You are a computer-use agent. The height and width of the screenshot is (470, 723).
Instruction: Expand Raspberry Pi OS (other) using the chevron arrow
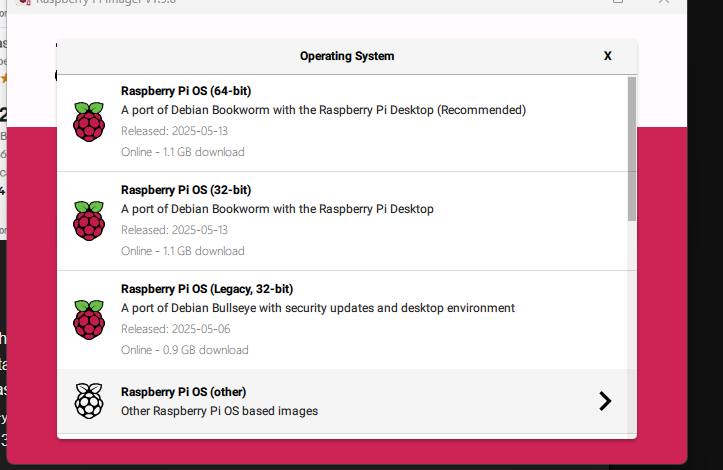[x=604, y=401]
